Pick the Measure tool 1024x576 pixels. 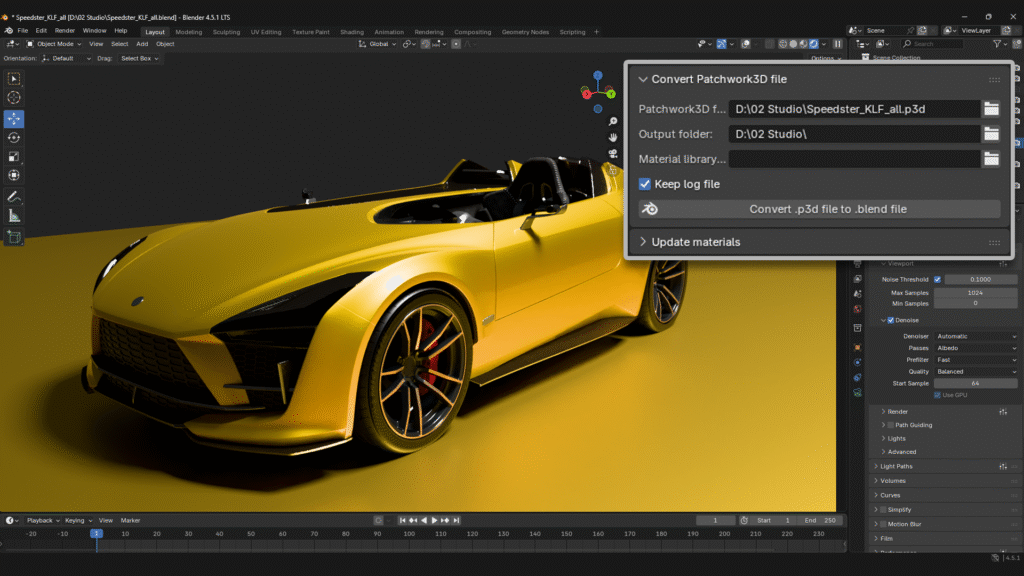[14, 216]
